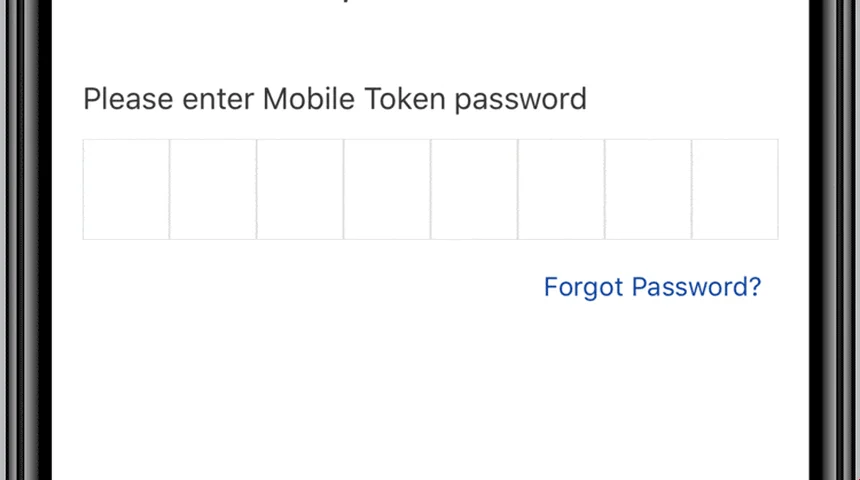Select the password cell directly above 'Forgot'
Screen dimensions: 860x480
[561, 189]
